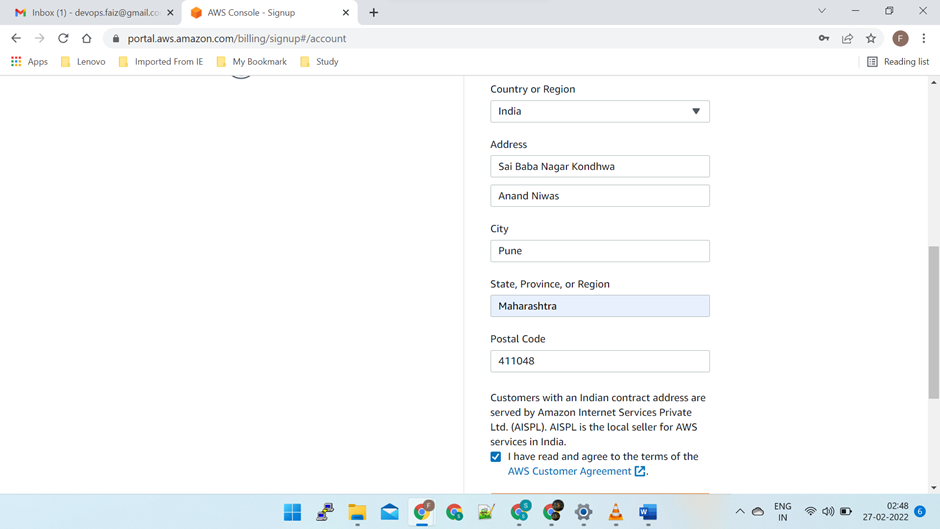Open the browser home page

[87, 38]
